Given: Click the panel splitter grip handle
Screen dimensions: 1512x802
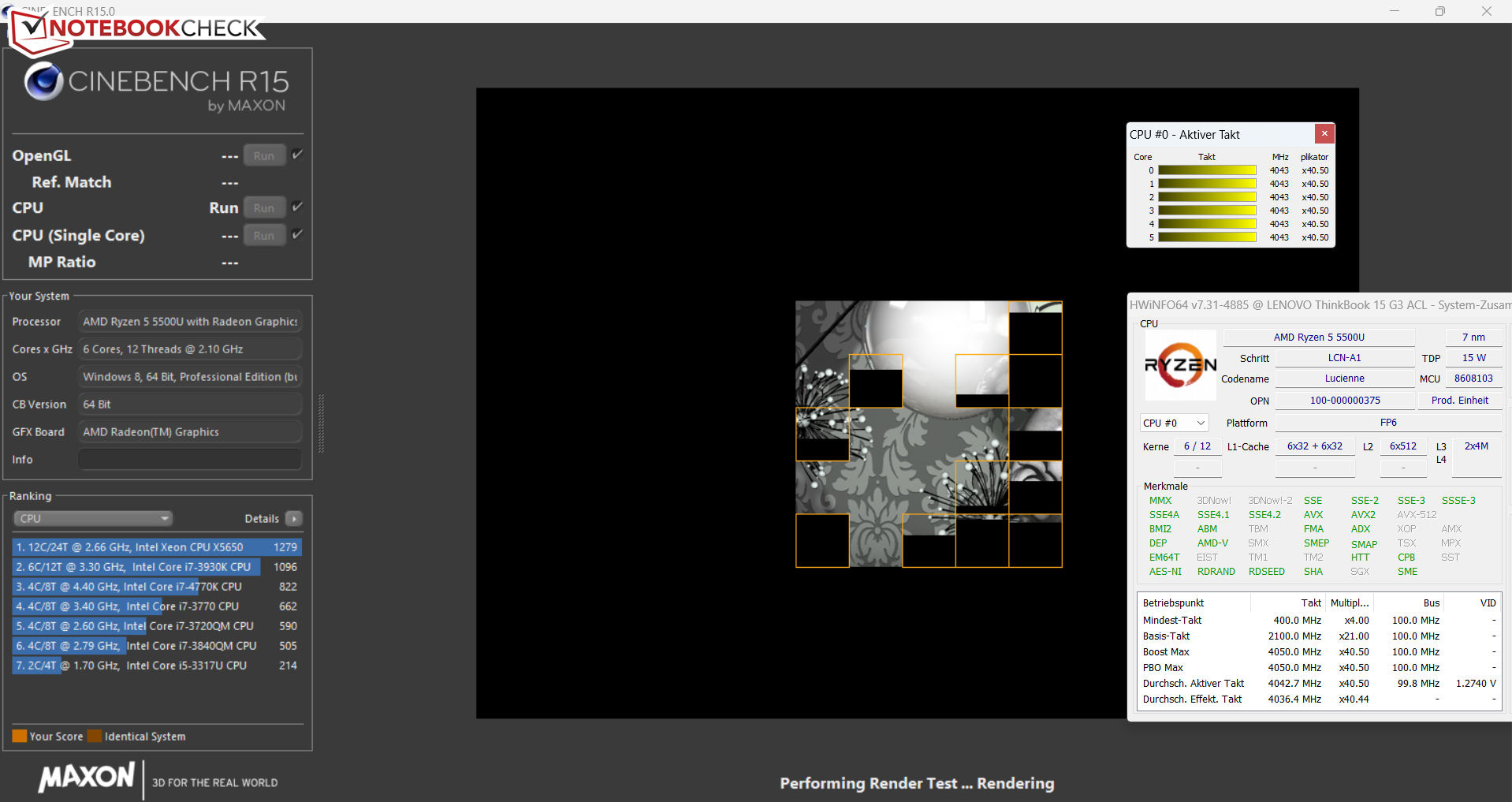Looking at the screenshot, I should [321, 423].
